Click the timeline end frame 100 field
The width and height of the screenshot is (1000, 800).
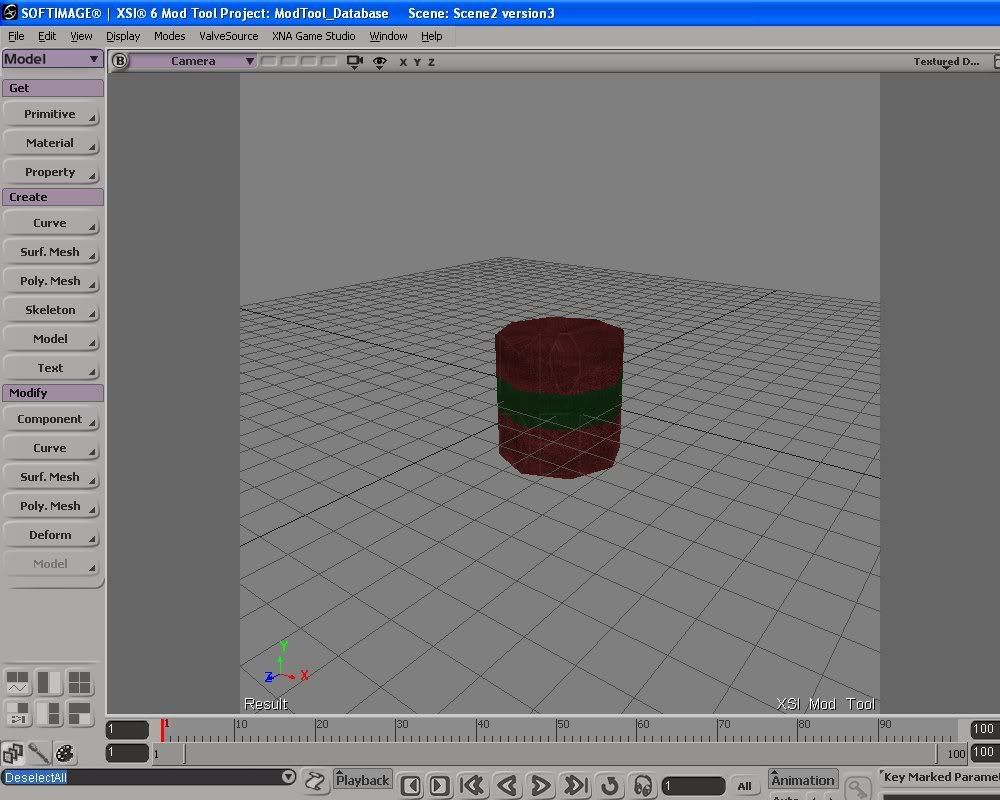coord(984,729)
